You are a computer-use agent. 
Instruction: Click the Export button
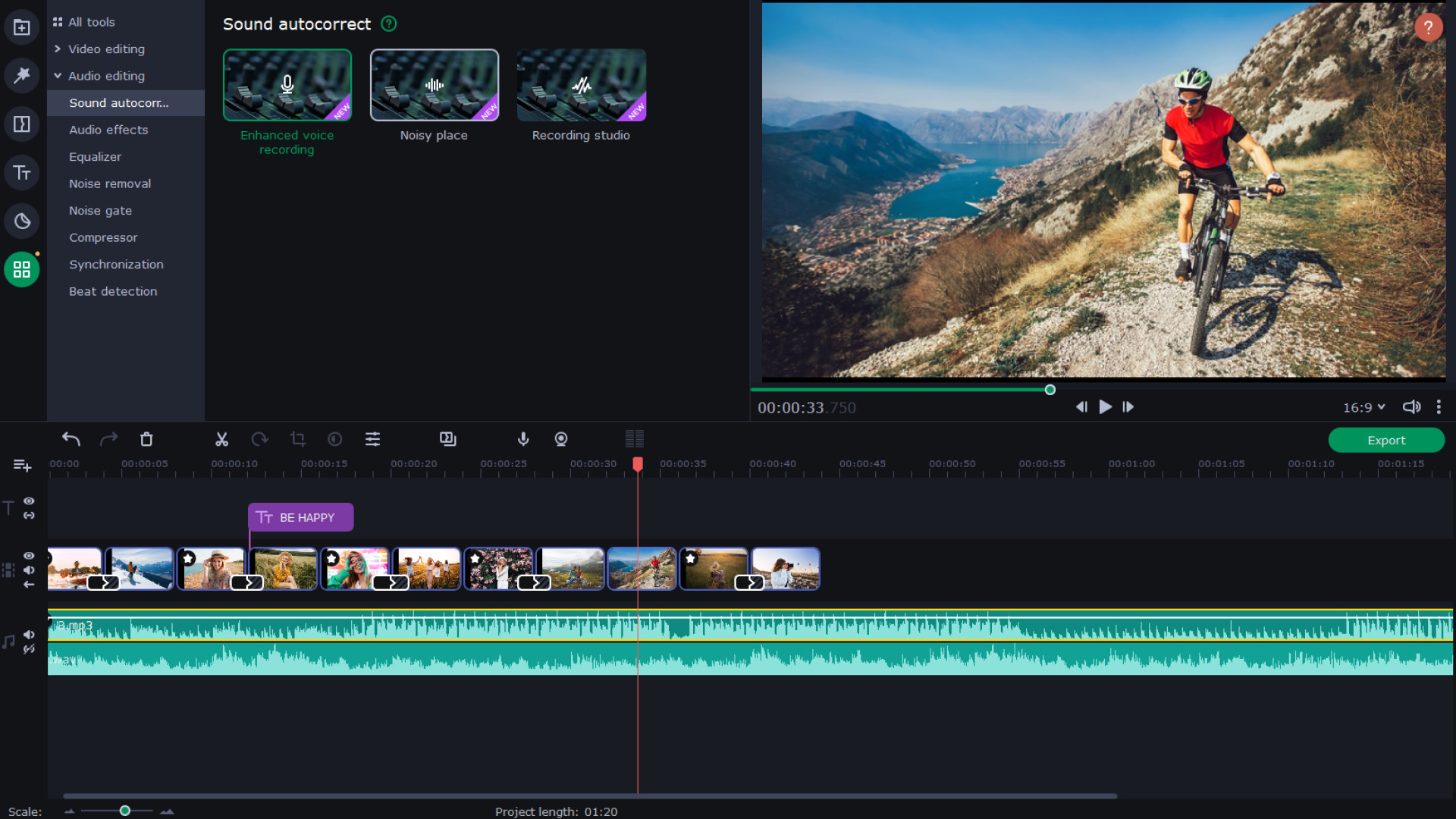(1386, 440)
